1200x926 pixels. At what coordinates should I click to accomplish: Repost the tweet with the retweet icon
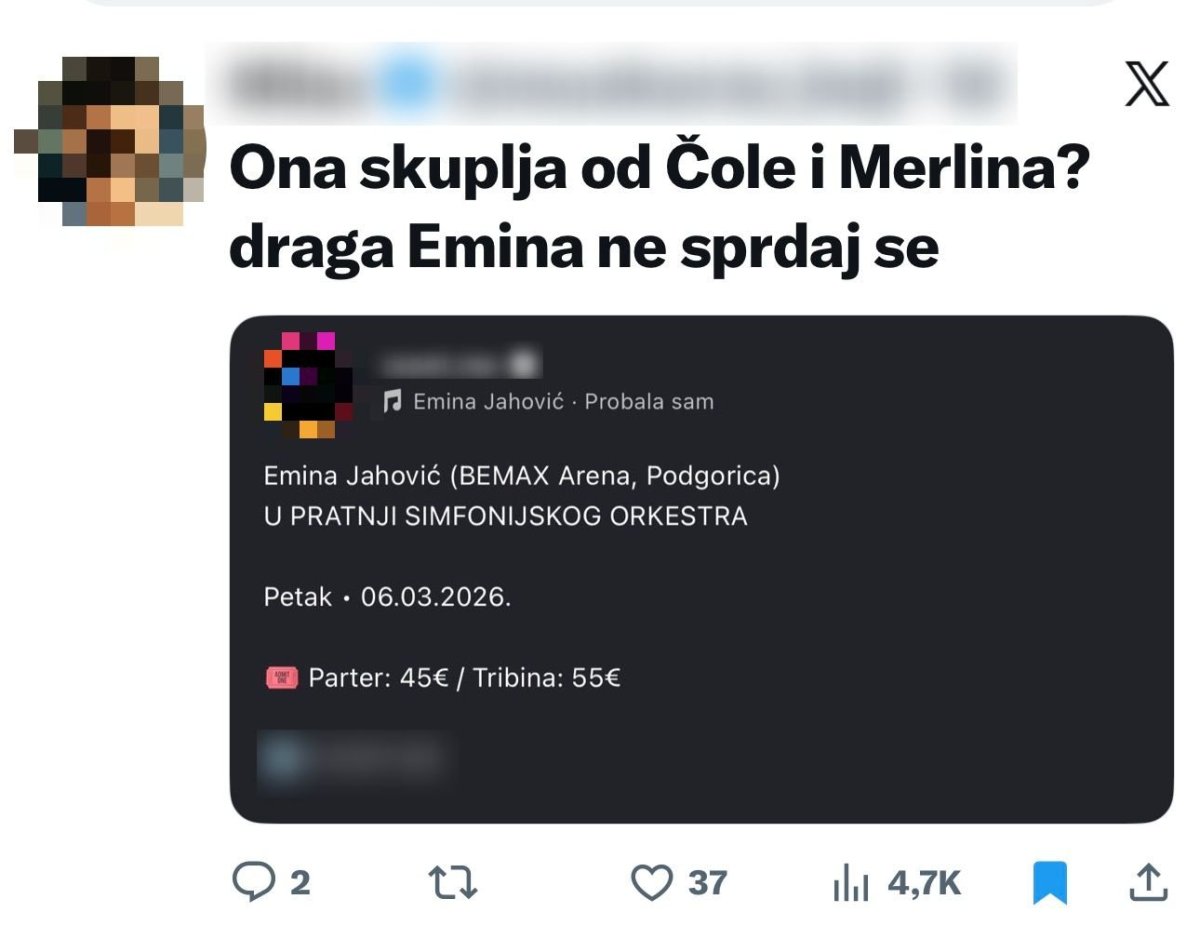(452, 882)
